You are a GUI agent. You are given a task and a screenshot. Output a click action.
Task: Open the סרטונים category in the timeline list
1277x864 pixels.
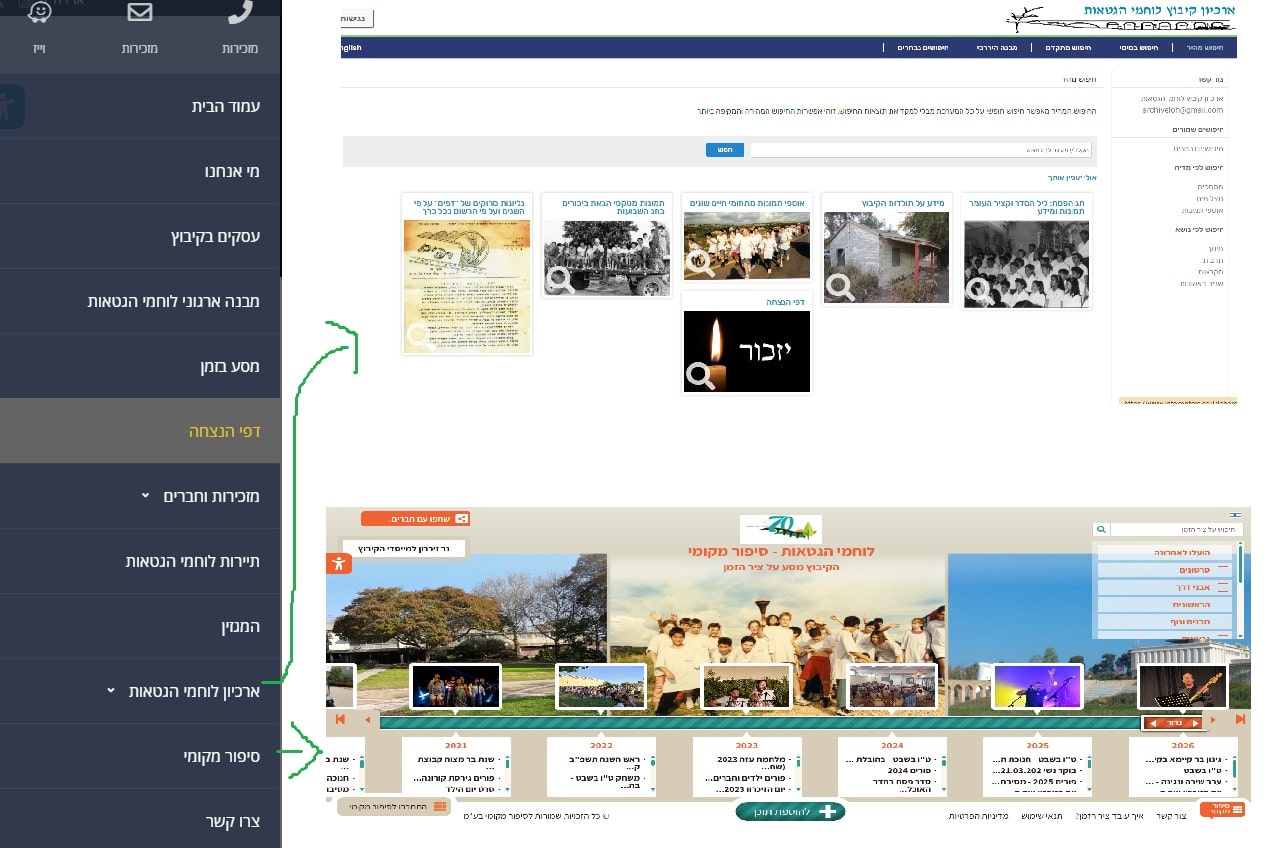[1166, 569]
